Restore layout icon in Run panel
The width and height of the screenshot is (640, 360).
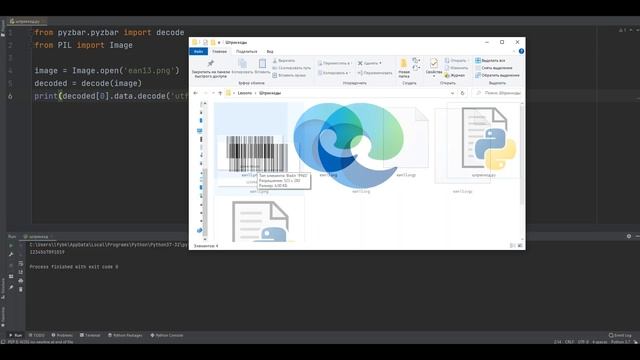[11, 276]
